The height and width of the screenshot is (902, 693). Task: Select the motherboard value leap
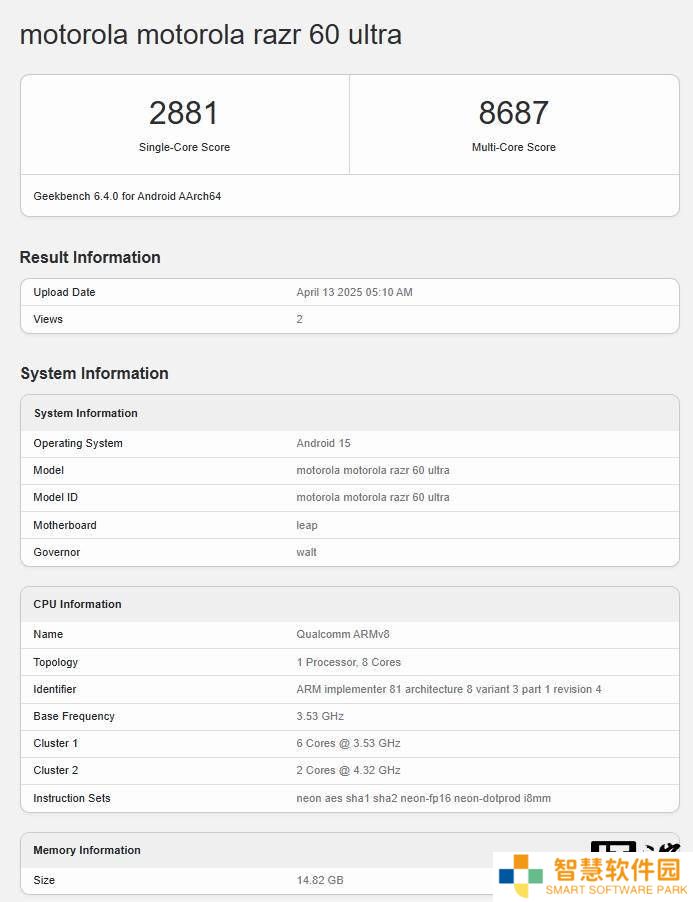coord(307,525)
